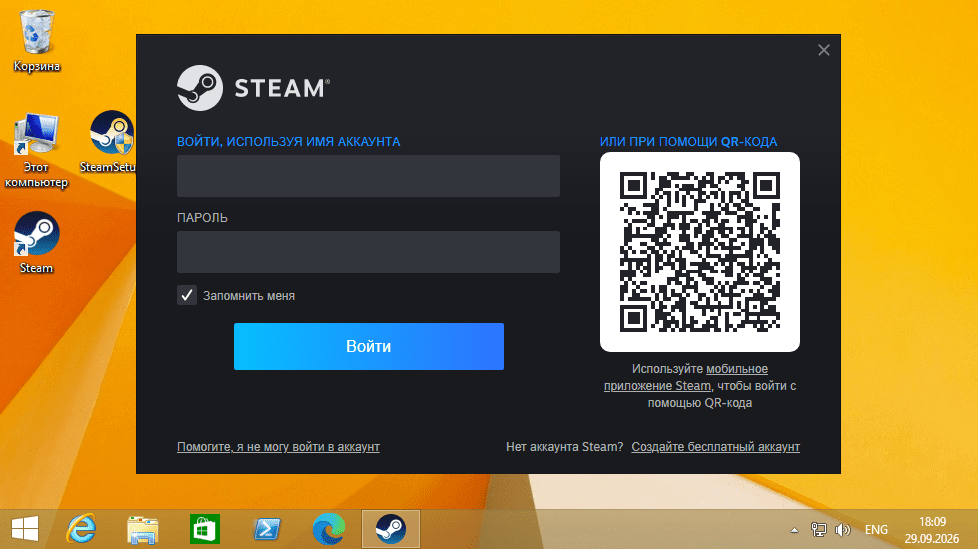Screen dimensions: 978x549
Task: Click the Запомнить меня label text
Action: tap(249, 296)
